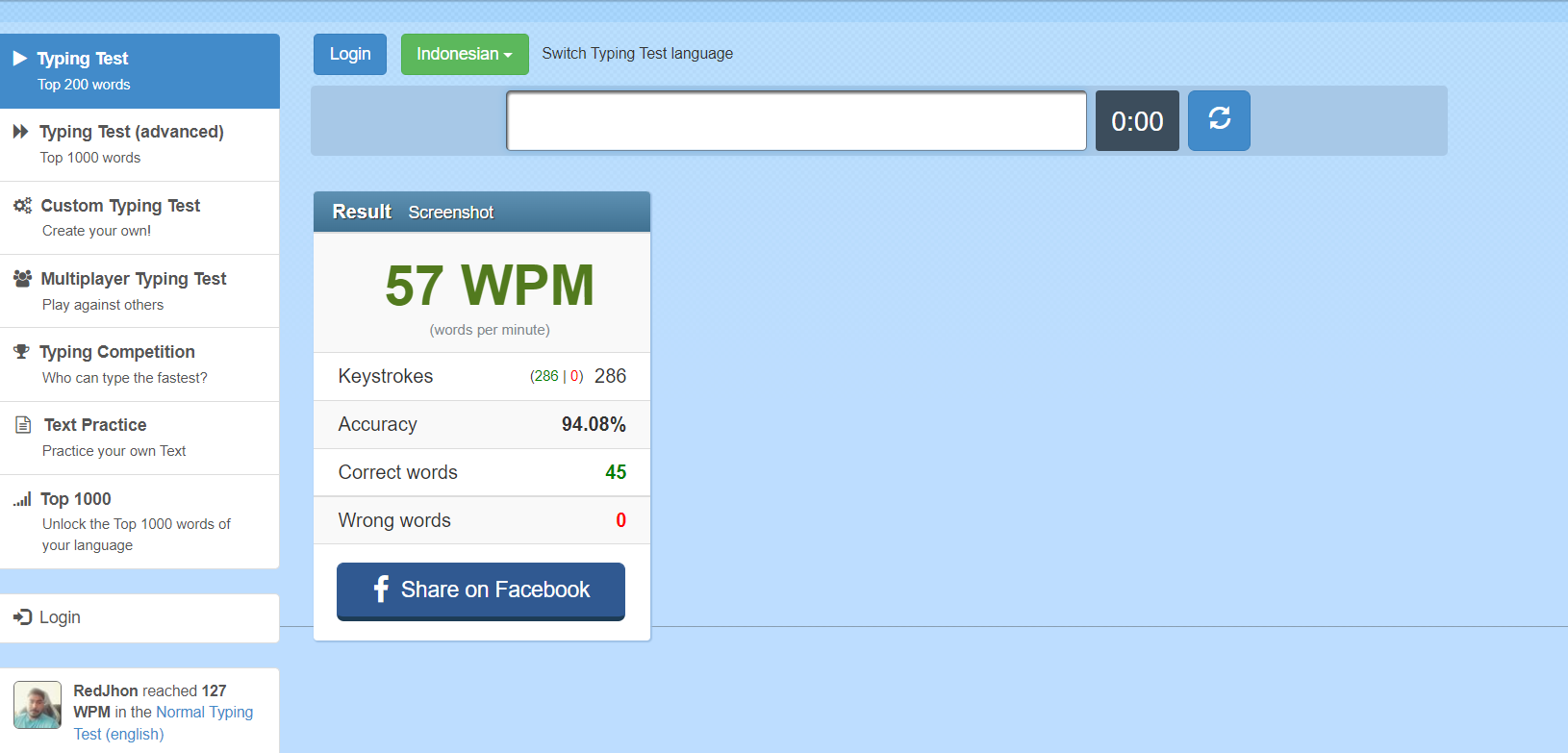Click the group icon for Multiplayer Typing Test
The height and width of the screenshot is (753, 1568).
click(22, 279)
